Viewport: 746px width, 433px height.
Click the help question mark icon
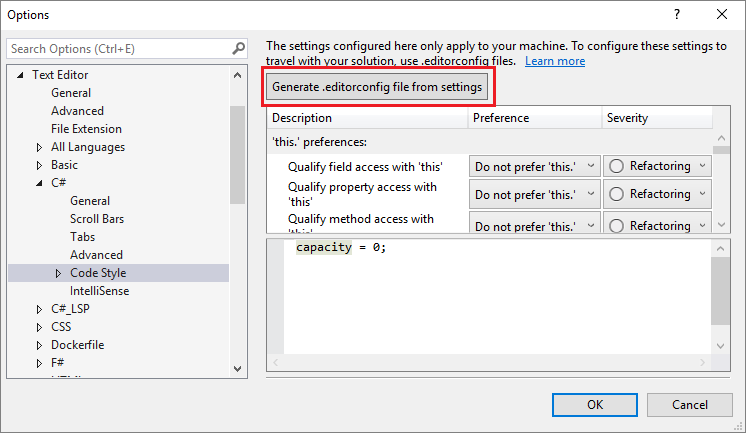pos(677,14)
